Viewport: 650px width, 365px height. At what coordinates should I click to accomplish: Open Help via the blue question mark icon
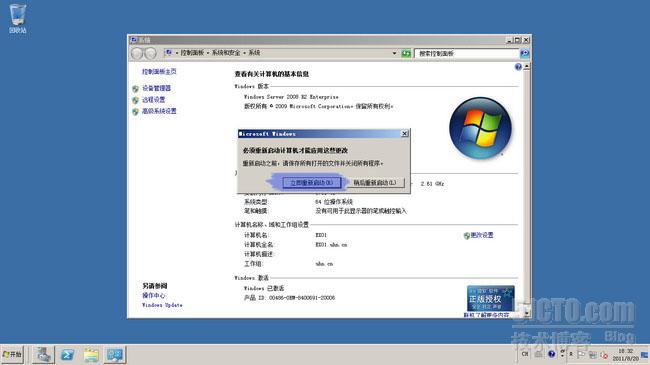(518, 67)
